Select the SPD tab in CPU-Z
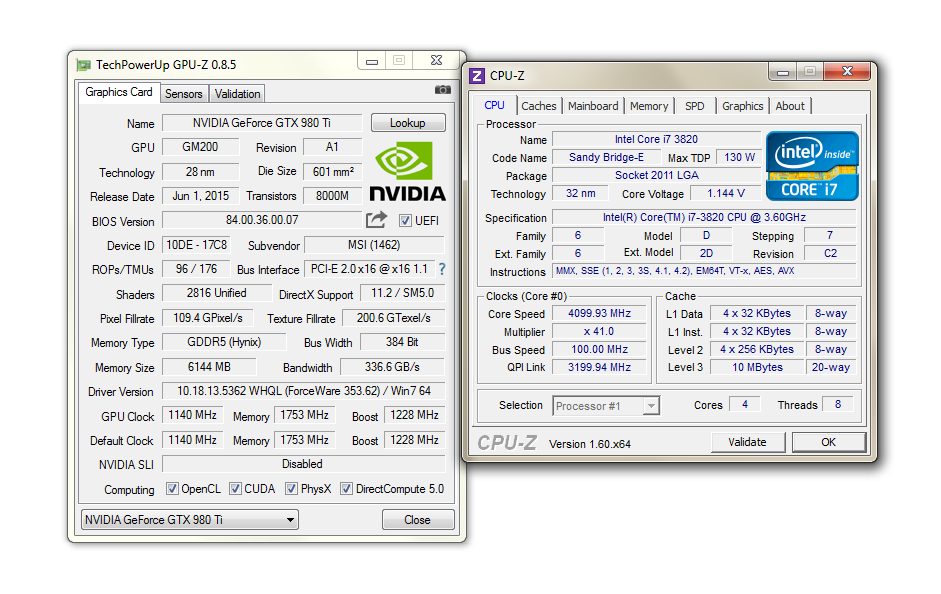 click(694, 106)
